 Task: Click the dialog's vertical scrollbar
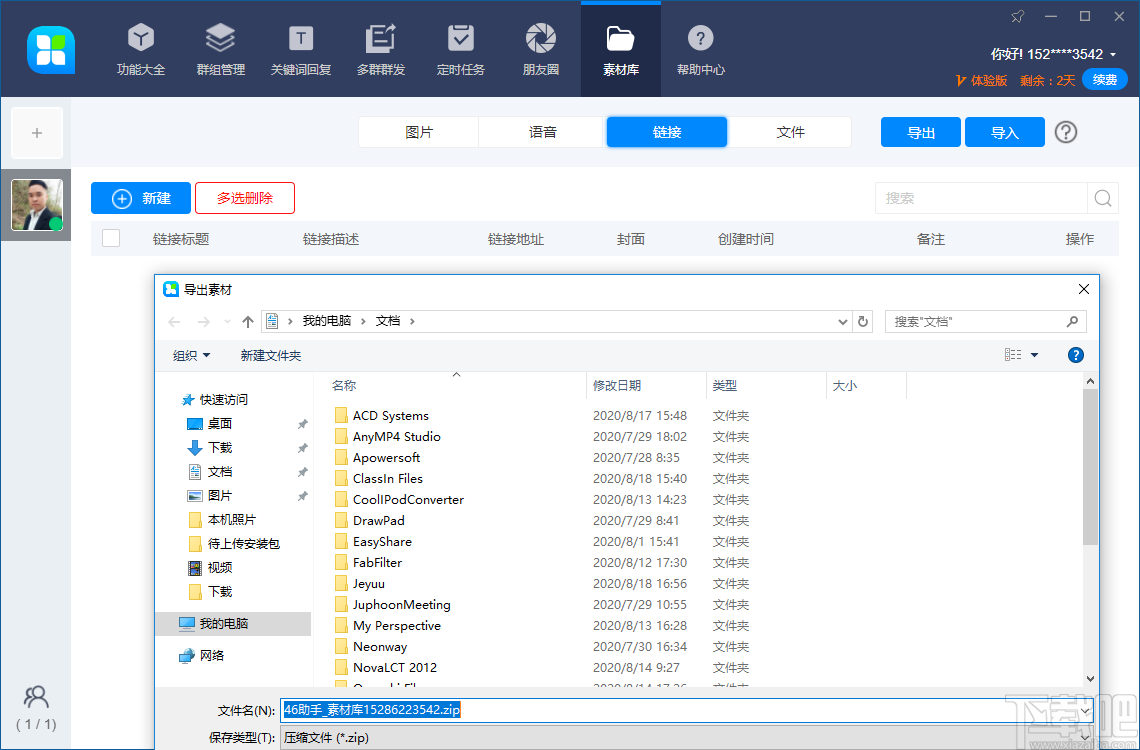coord(1090,467)
